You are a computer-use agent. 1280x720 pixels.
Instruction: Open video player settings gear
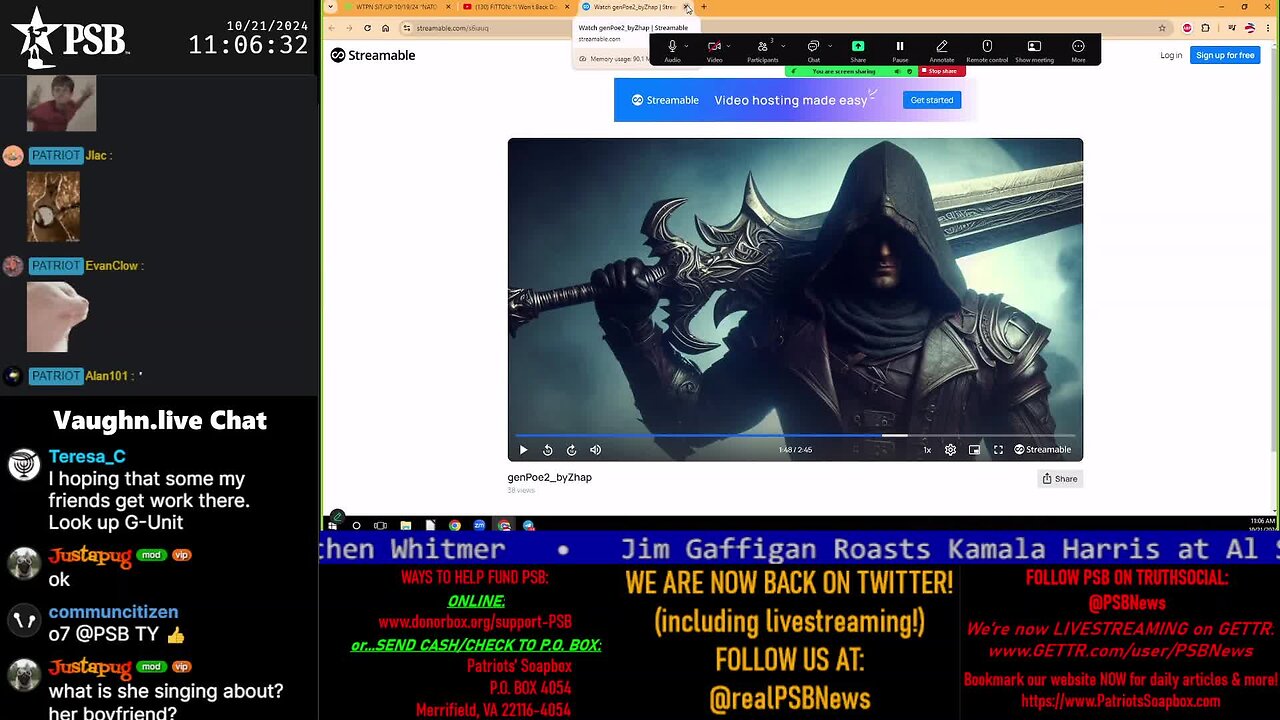(x=950, y=450)
